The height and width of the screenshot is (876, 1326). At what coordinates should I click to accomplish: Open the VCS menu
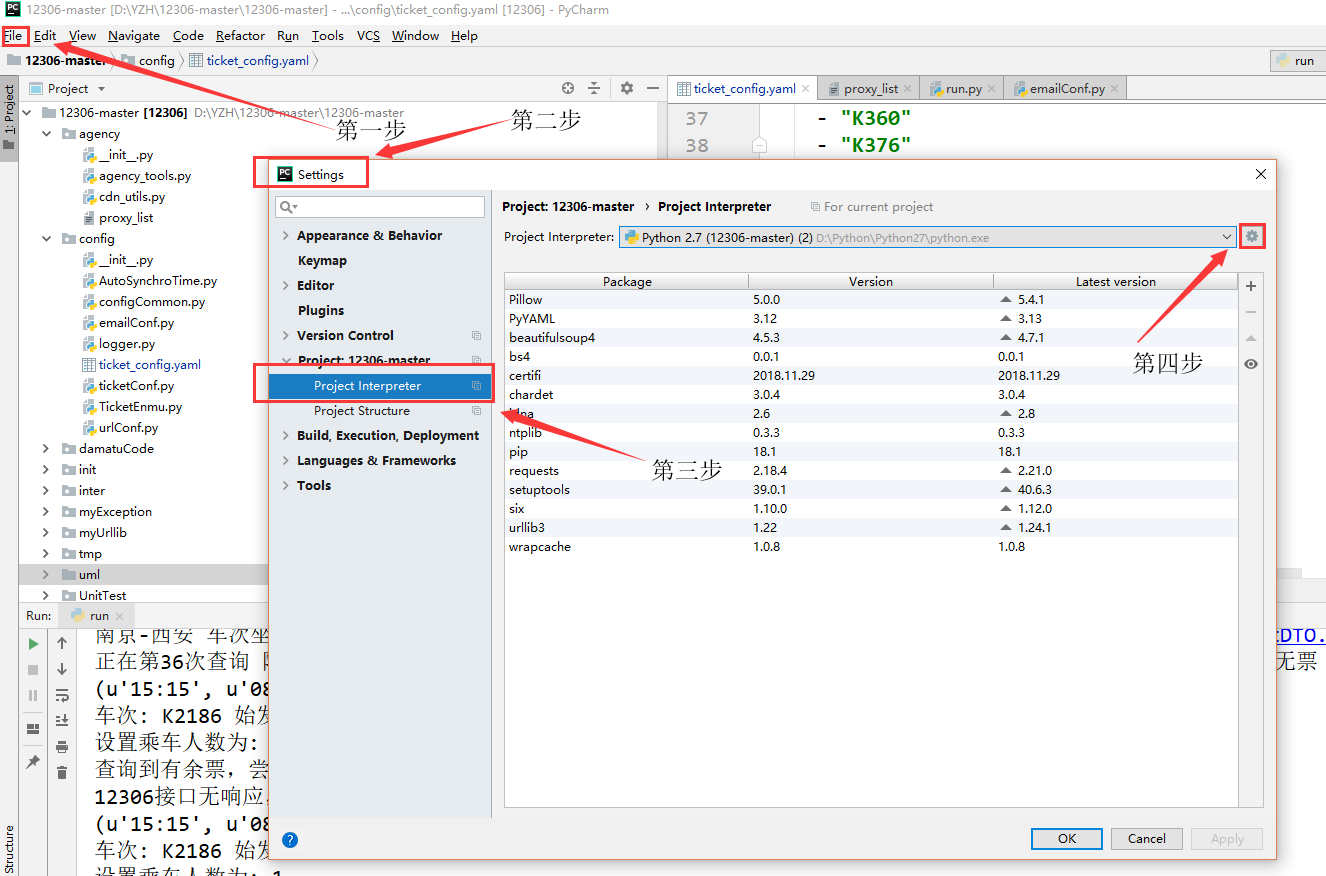[x=368, y=35]
